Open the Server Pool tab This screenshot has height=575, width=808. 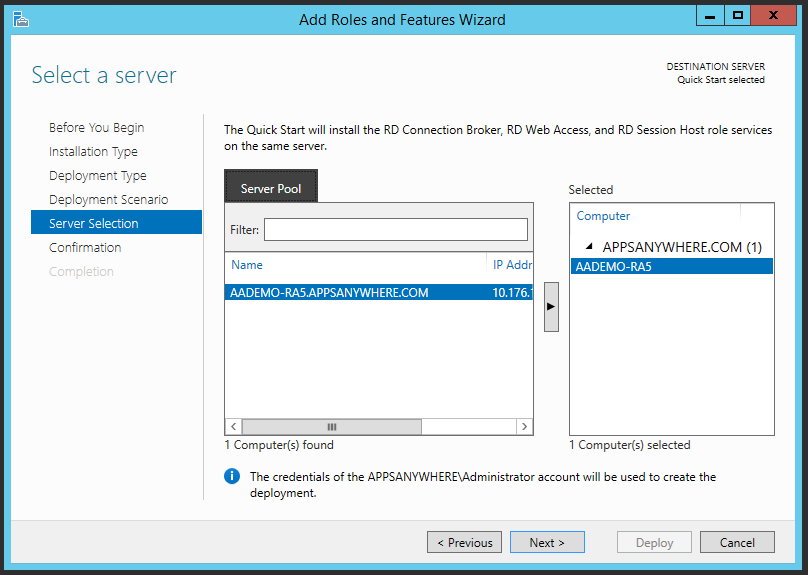point(271,188)
